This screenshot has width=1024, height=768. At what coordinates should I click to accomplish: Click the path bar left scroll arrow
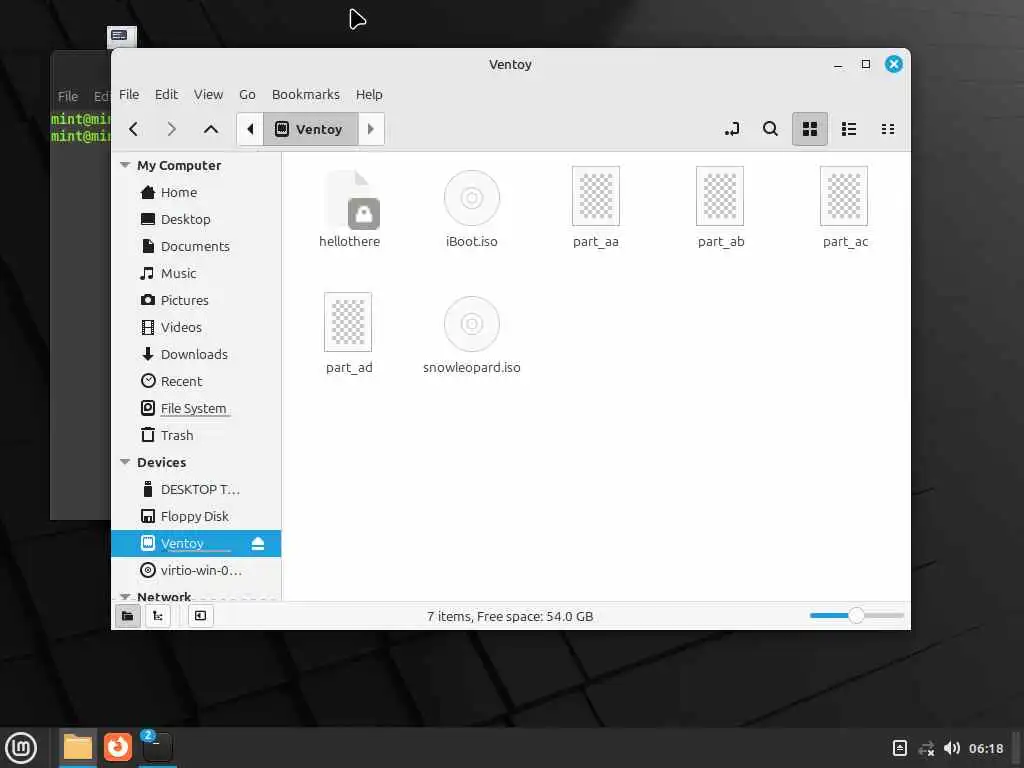click(x=250, y=129)
